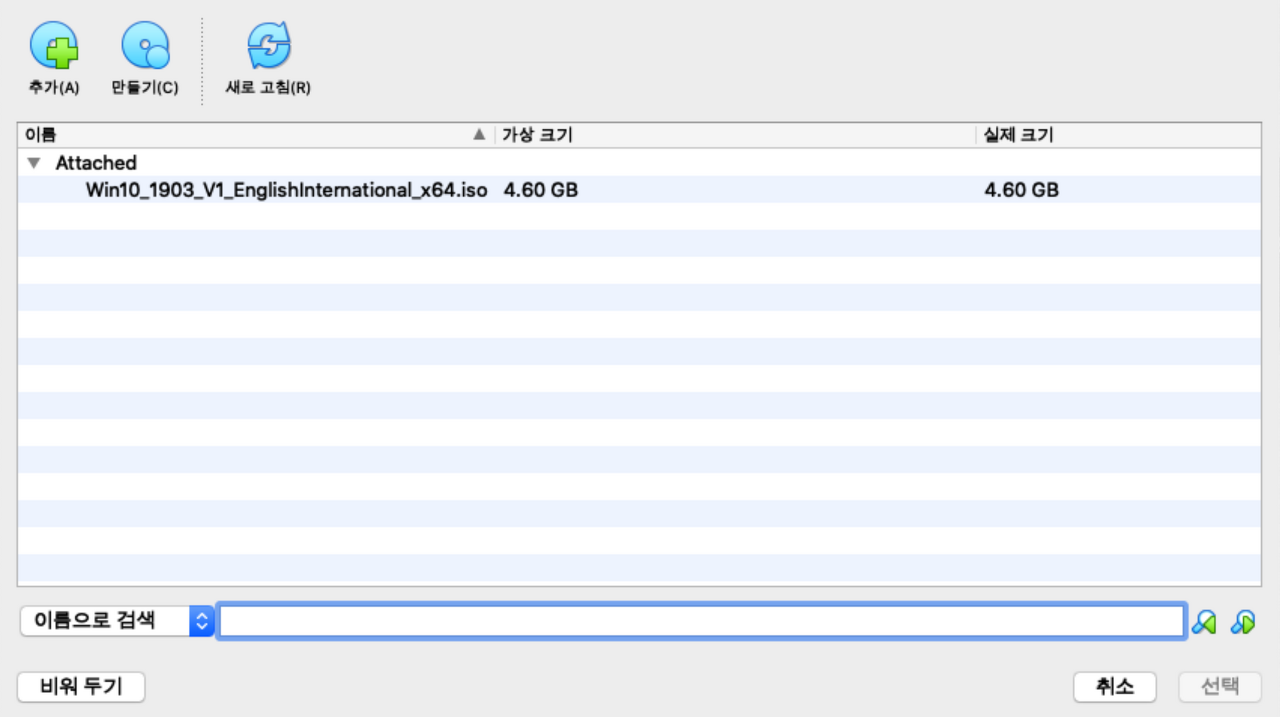The height and width of the screenshot is (717, 1280).
Task: Click the 비워 두기 button
Action: 81,687
